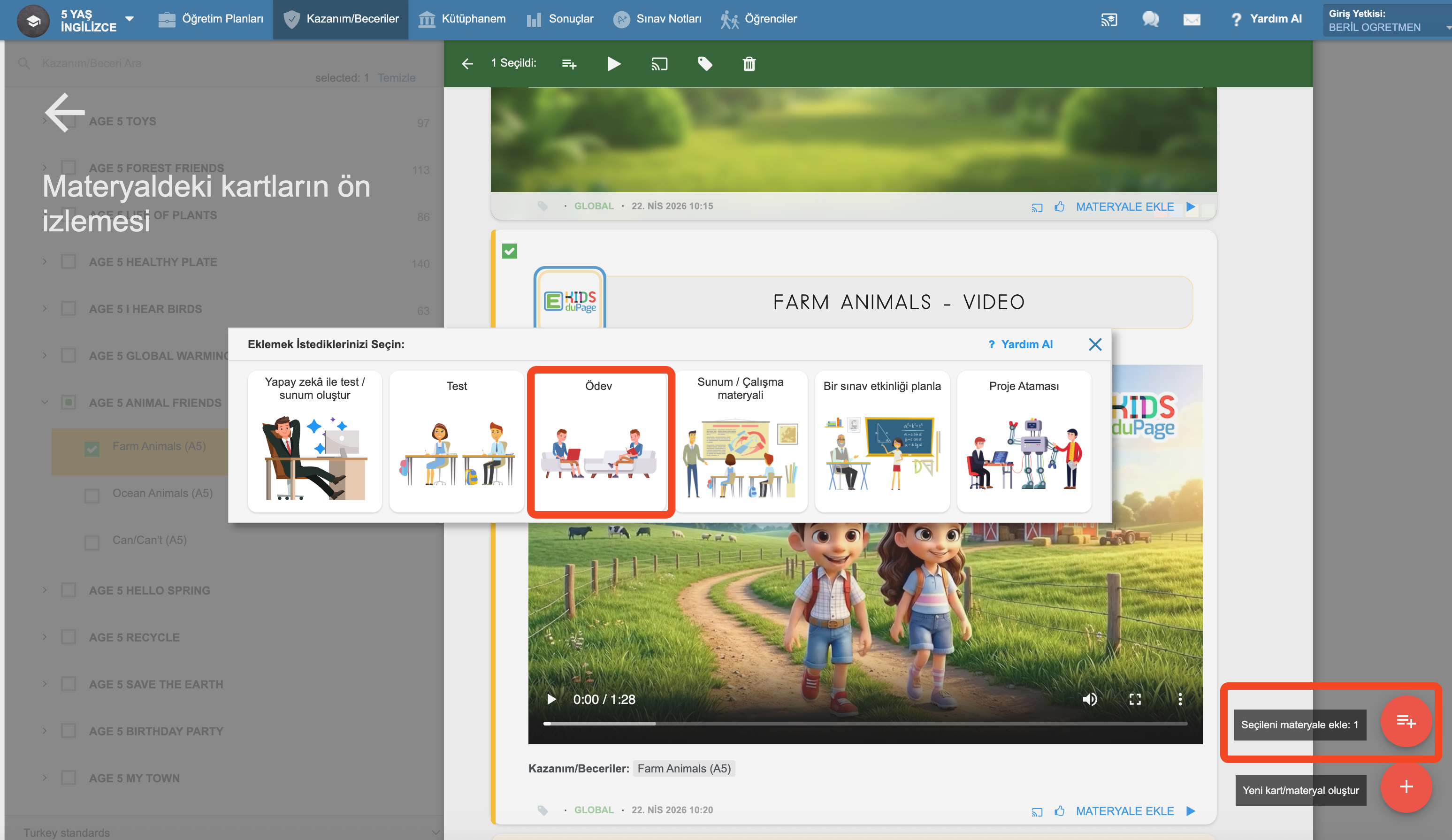This screenshot has height=840, width=1452.
Task: Open Sınav Notları section
Action: 657,19
